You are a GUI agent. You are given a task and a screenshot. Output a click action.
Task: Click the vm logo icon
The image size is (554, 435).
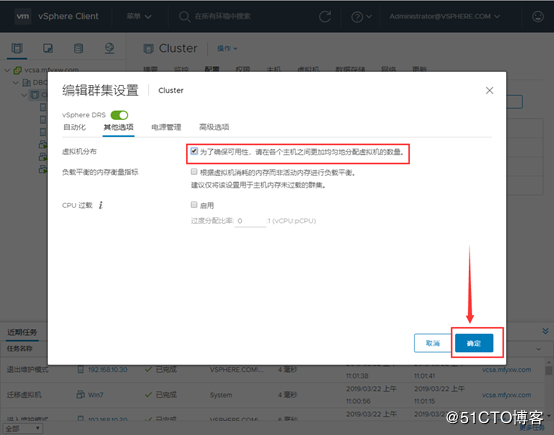tap(23, 16)
